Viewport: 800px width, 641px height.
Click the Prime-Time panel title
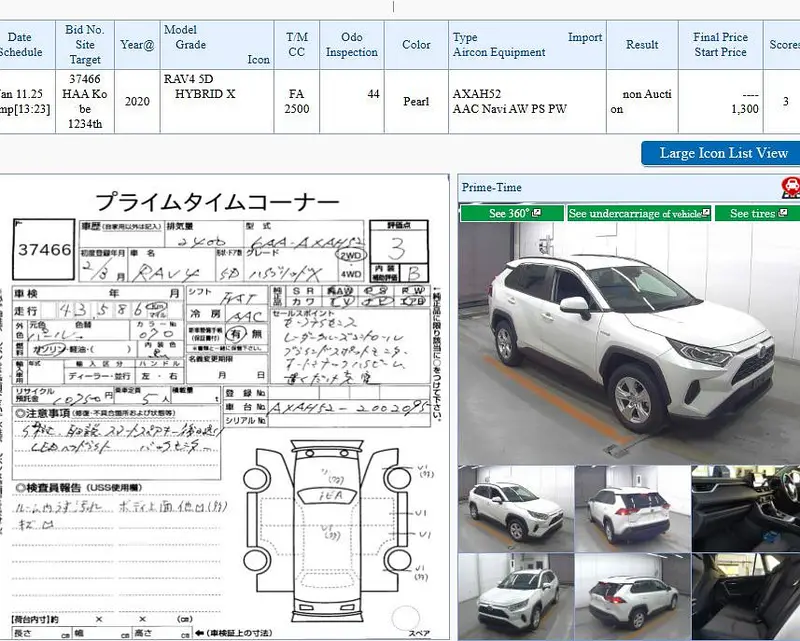pos(490,187)
